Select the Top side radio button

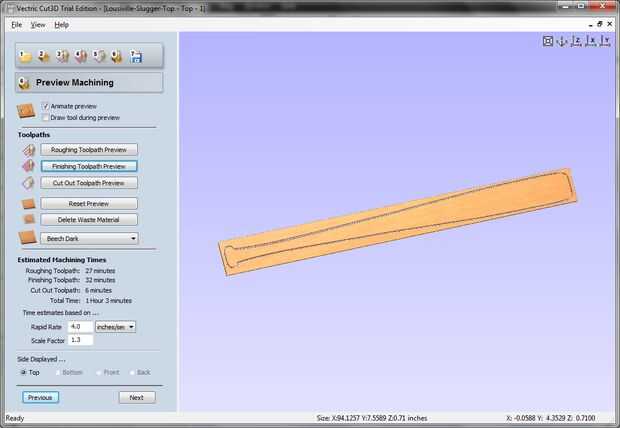(23, 372)
